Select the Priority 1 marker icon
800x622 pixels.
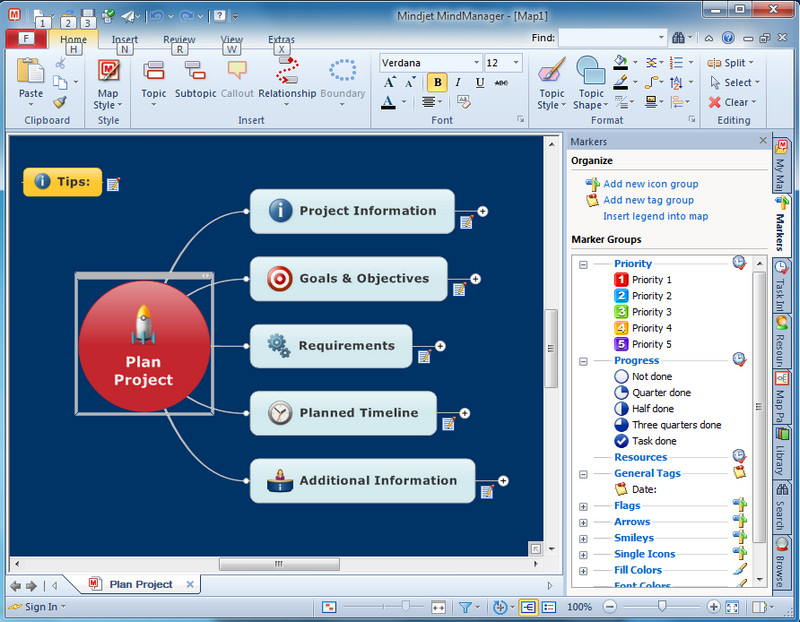(x=620, y=280)
